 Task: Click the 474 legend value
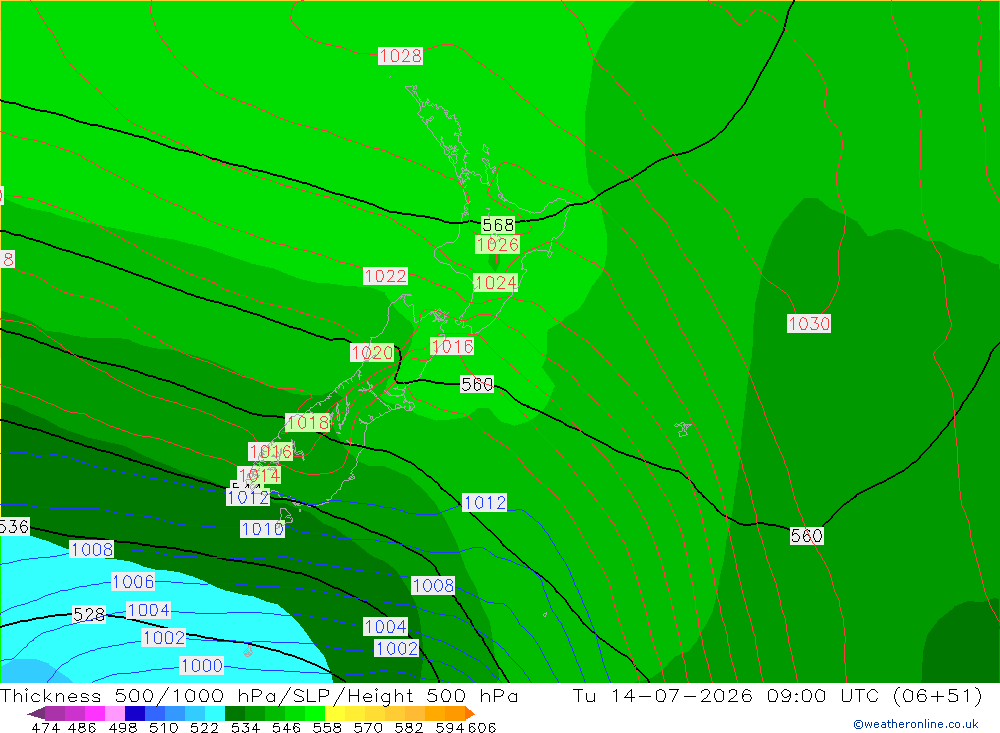(45, 728)
